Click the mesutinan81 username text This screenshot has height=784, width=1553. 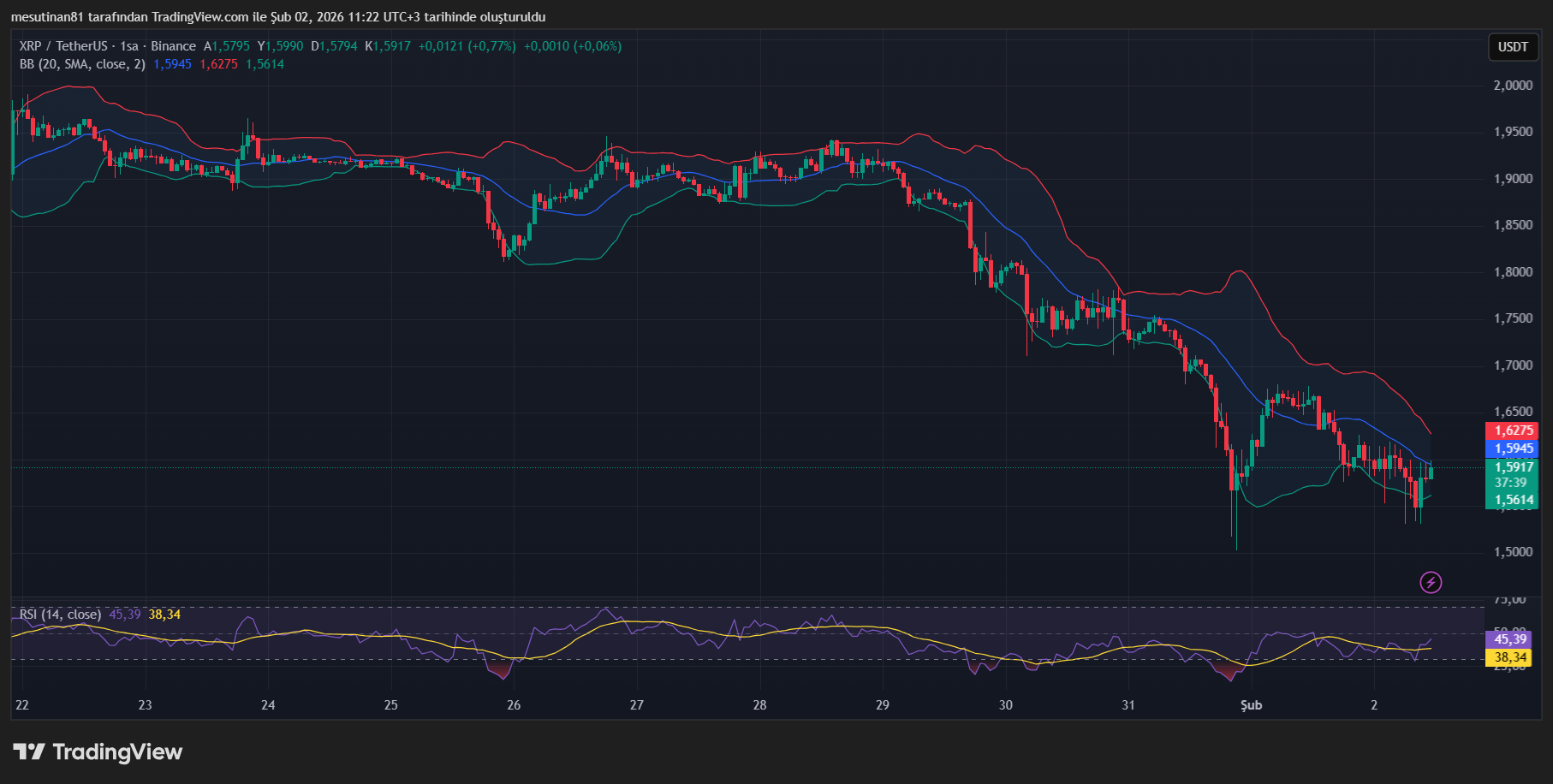click(48, 16)
